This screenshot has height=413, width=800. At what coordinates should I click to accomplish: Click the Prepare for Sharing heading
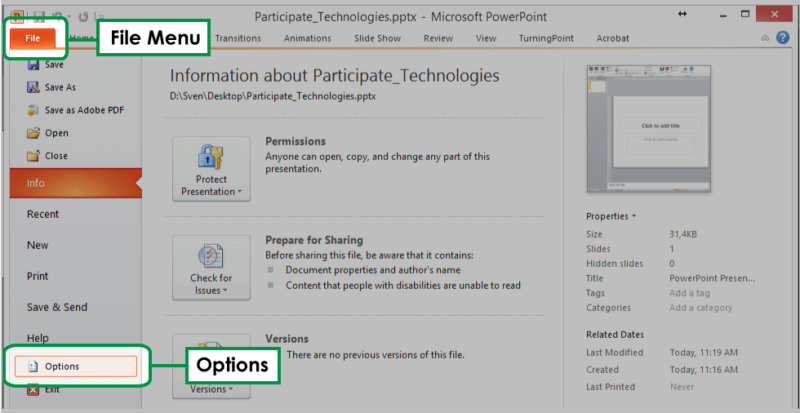(x=314, y=240)
